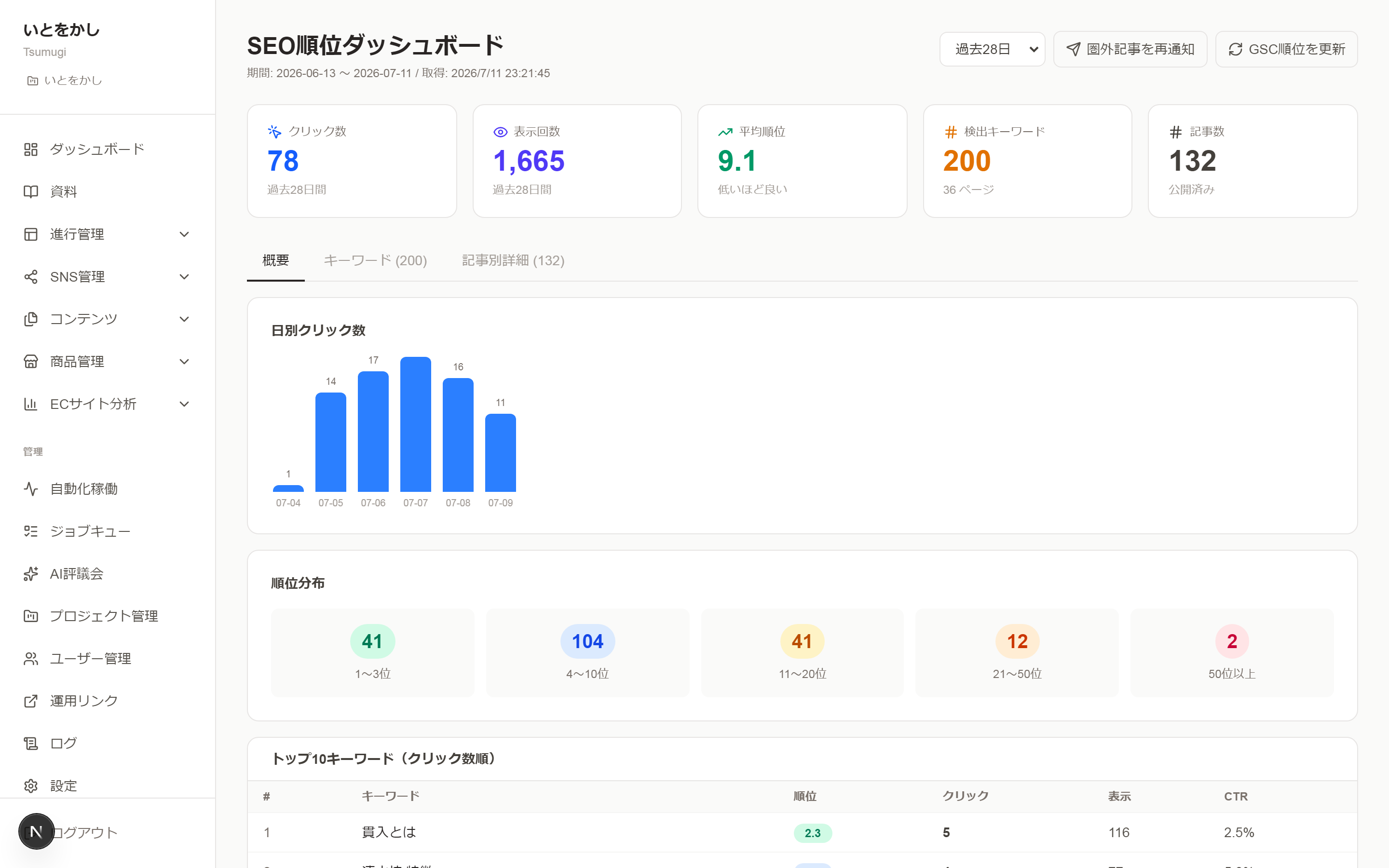Expand the SNS管理 chevron

(184, 277)
